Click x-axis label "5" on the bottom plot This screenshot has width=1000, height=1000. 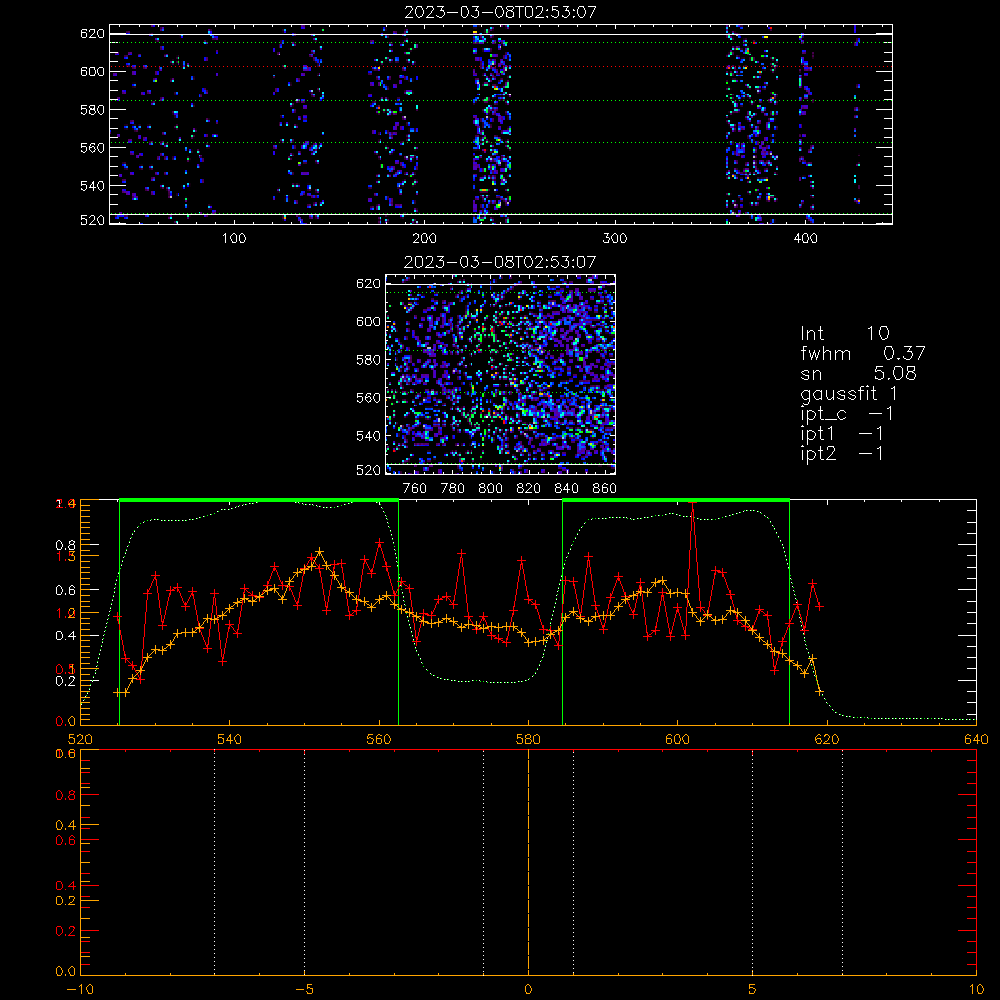point(753,990)
